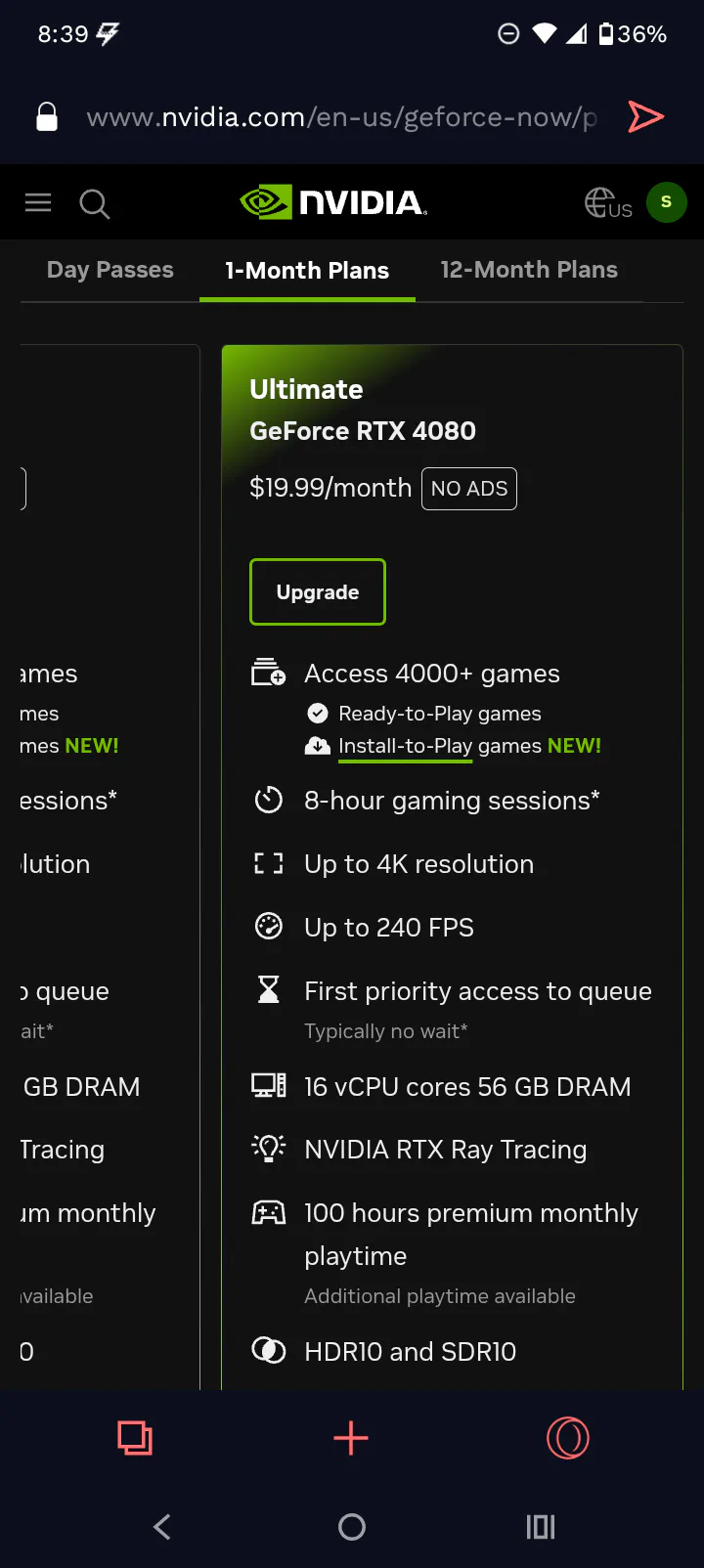Tap the NO ADS badge
The width and height of the screenshot is (704, 1568).
[x=469, y=489]
